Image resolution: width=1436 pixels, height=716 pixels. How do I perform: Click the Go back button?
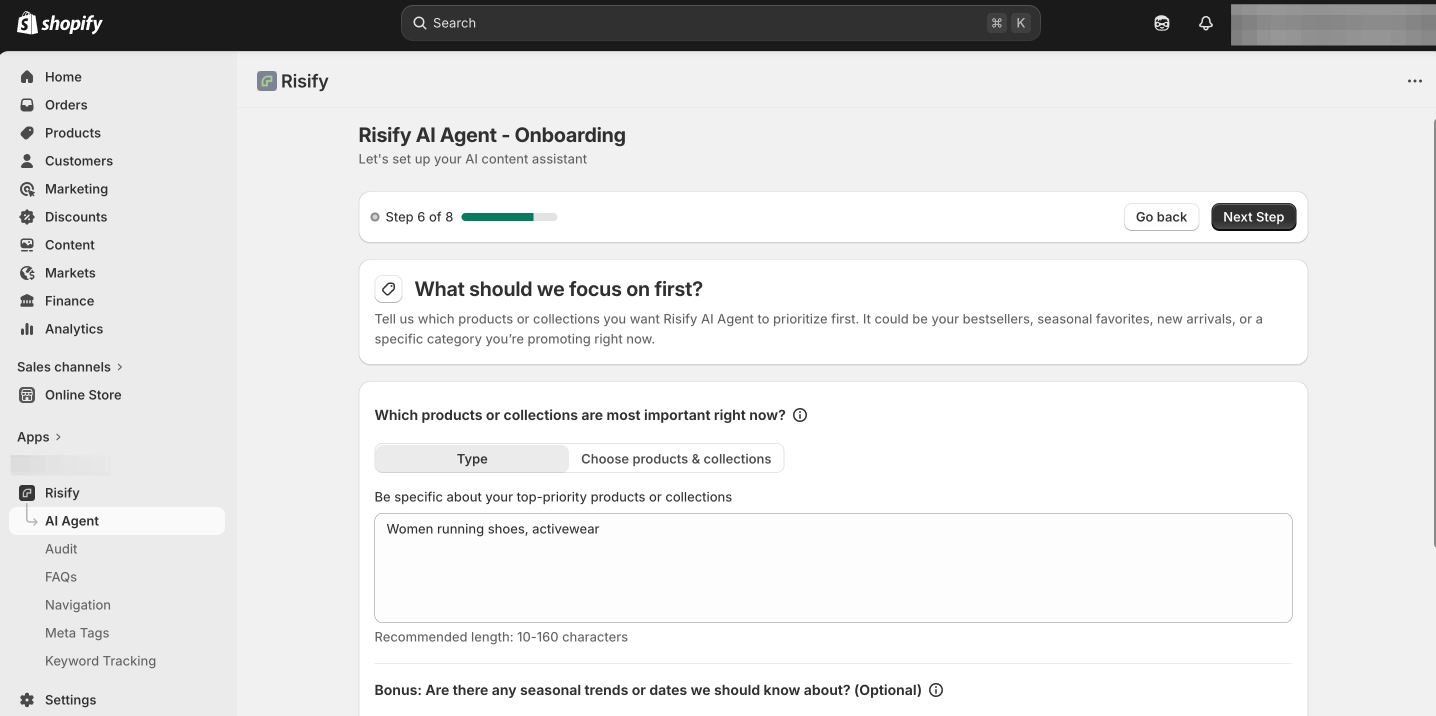1161,217
